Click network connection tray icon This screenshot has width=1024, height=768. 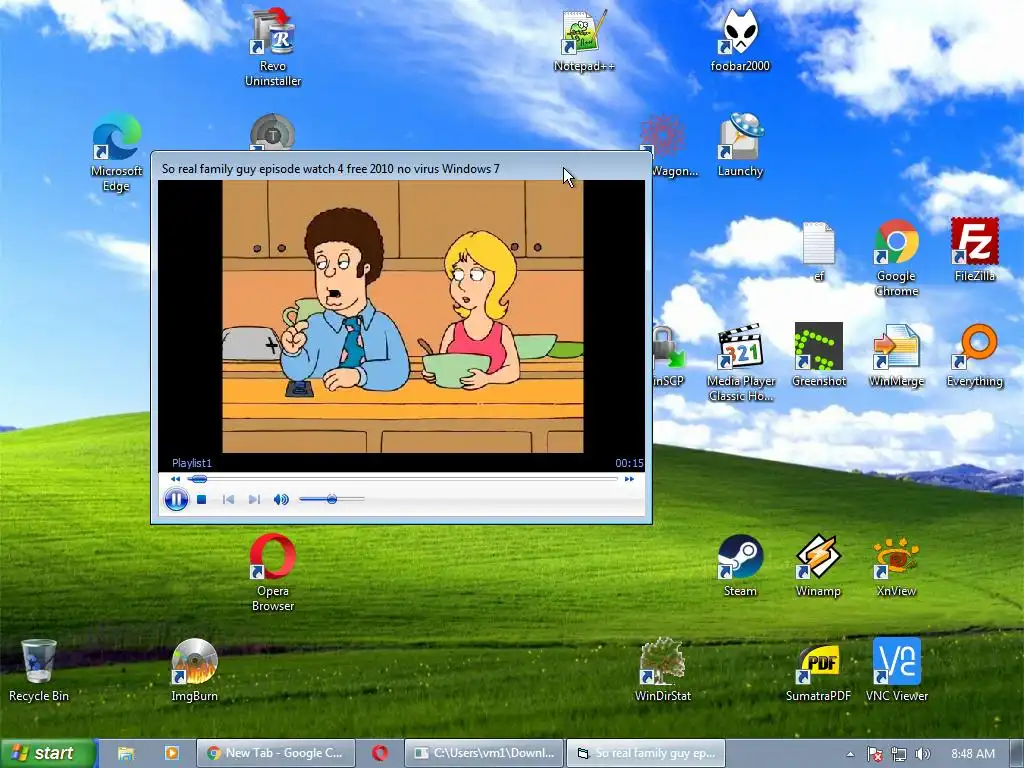(x=899, y=754)
